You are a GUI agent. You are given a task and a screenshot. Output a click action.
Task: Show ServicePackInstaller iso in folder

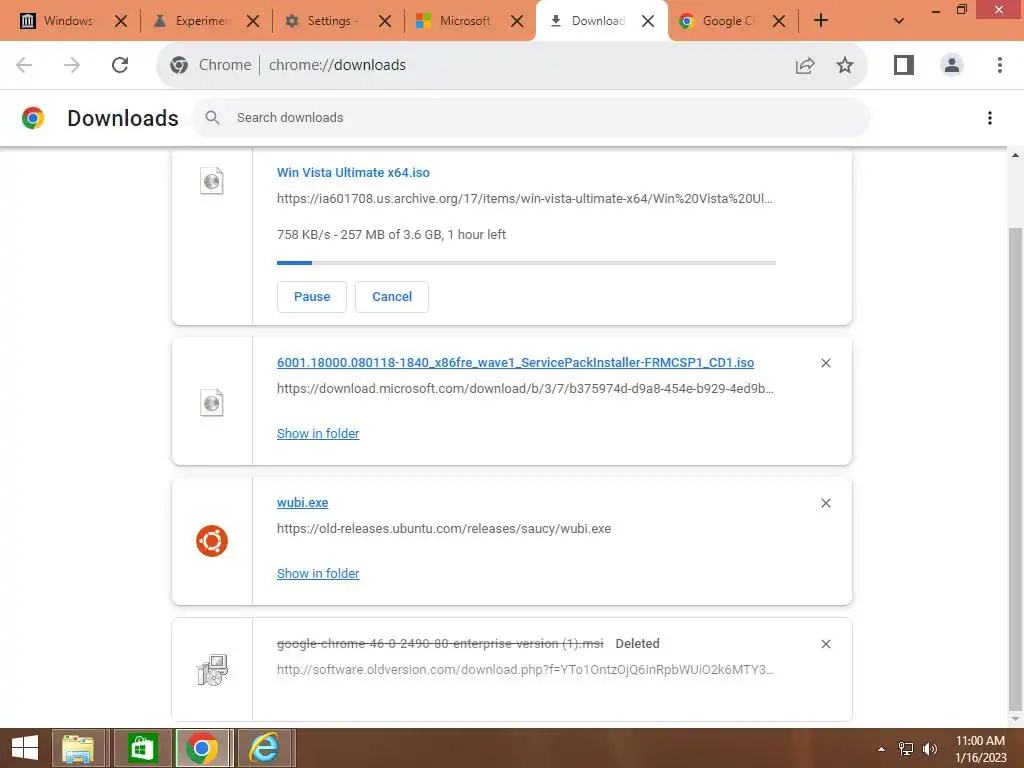[318, 434]
